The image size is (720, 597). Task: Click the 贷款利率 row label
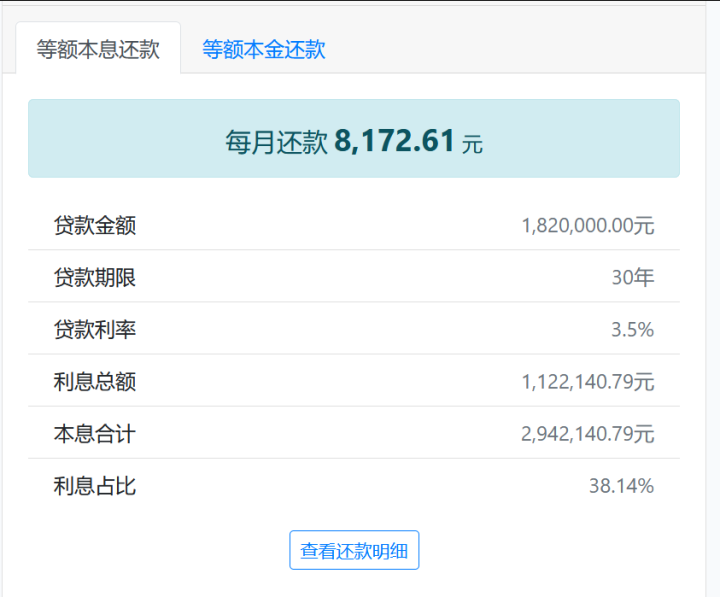(95, 329)
